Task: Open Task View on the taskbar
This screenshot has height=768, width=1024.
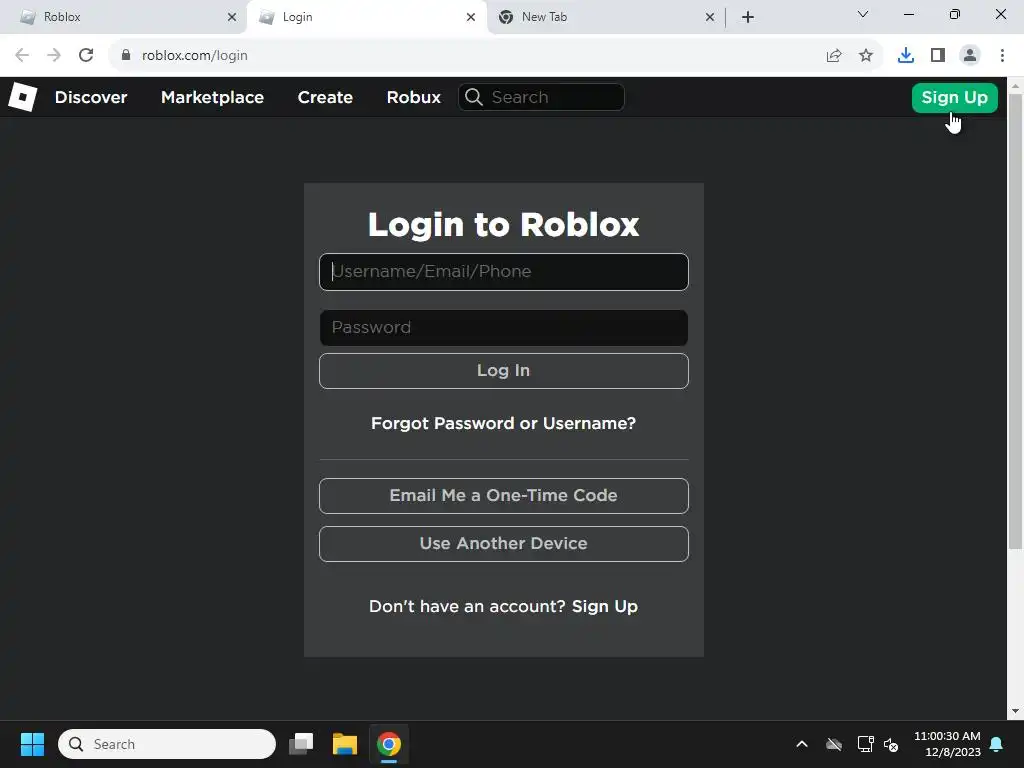Action: click(301, 744)
